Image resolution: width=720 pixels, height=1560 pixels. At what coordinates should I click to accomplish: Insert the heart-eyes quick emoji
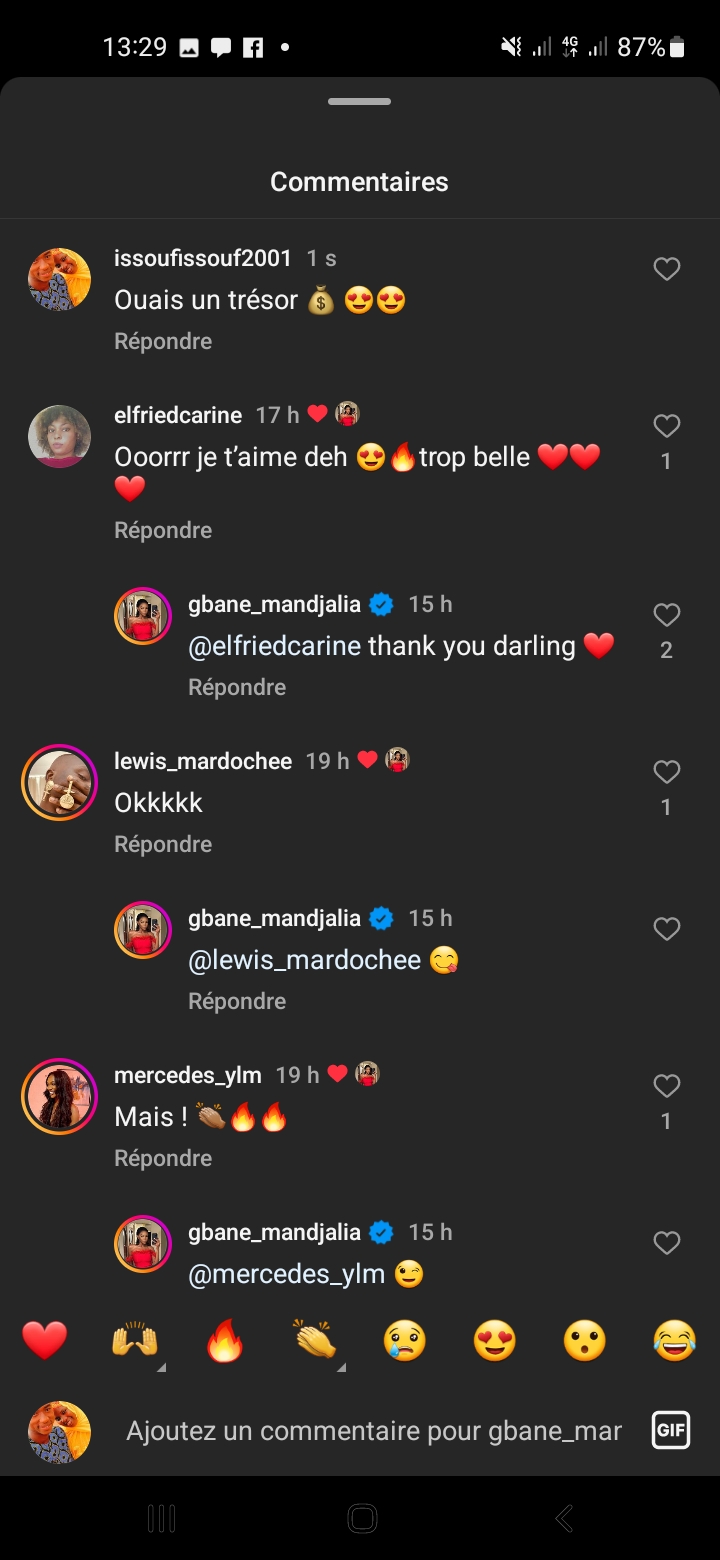click(495, 1340)
